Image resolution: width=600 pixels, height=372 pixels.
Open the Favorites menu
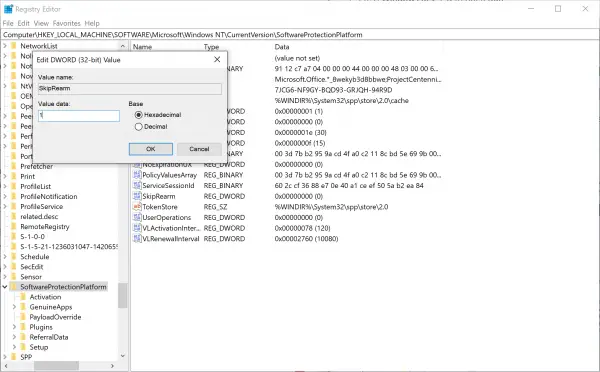(67, 23)
